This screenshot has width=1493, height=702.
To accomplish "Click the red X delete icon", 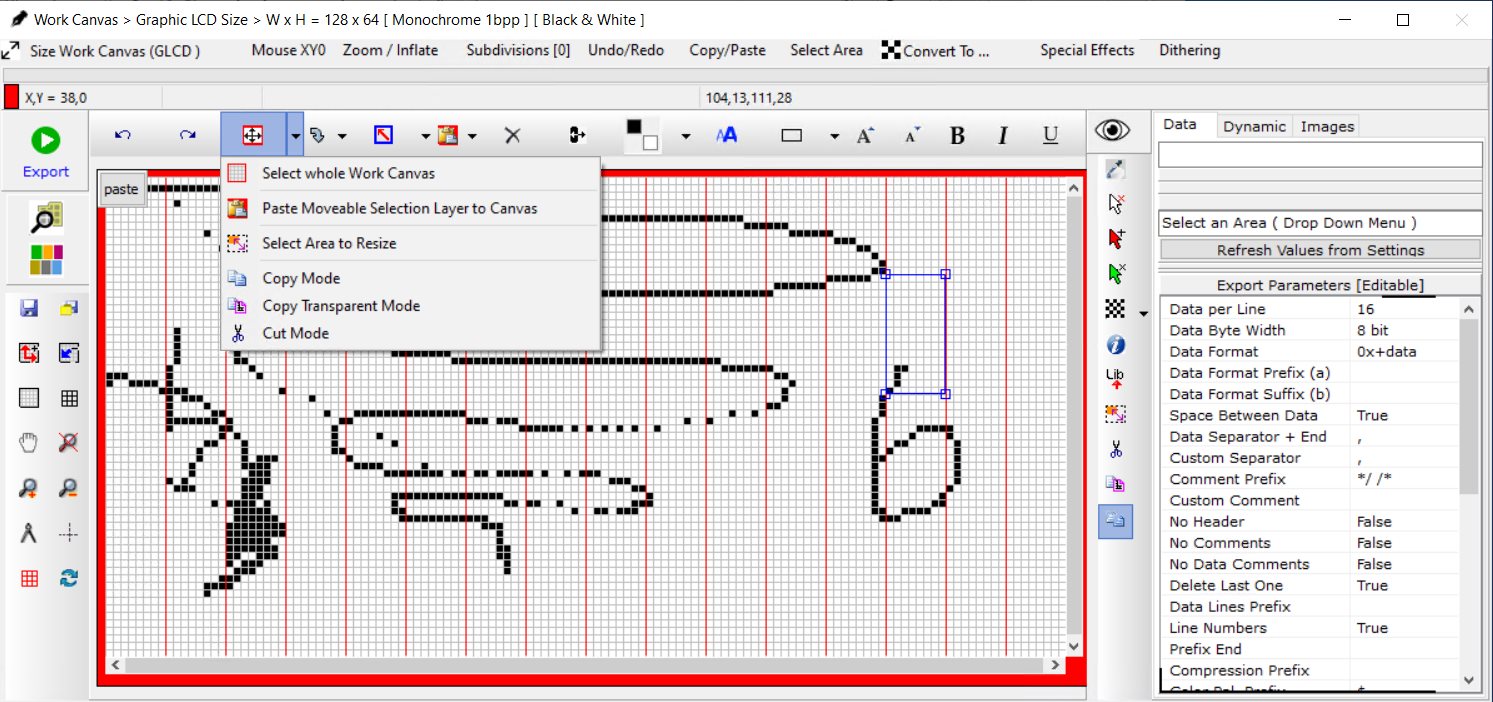I will click(512, 135).
